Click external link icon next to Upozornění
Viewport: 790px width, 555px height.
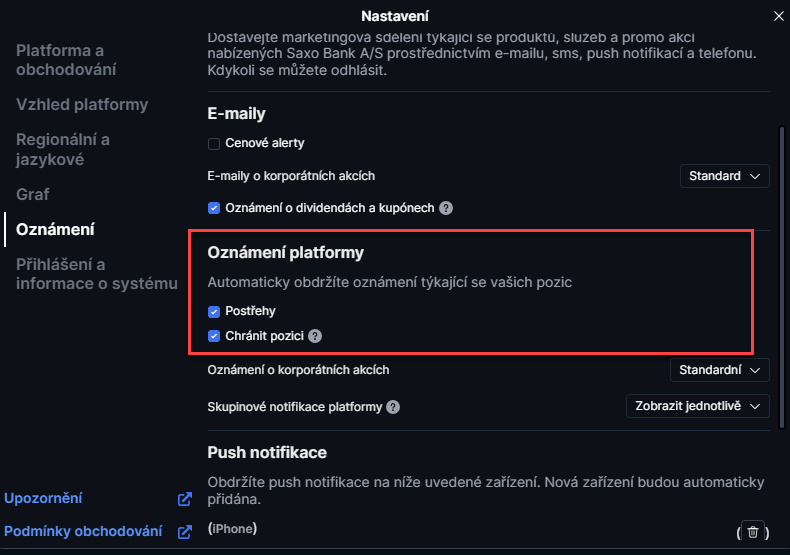pyautogui.click(x=184, y=499)
